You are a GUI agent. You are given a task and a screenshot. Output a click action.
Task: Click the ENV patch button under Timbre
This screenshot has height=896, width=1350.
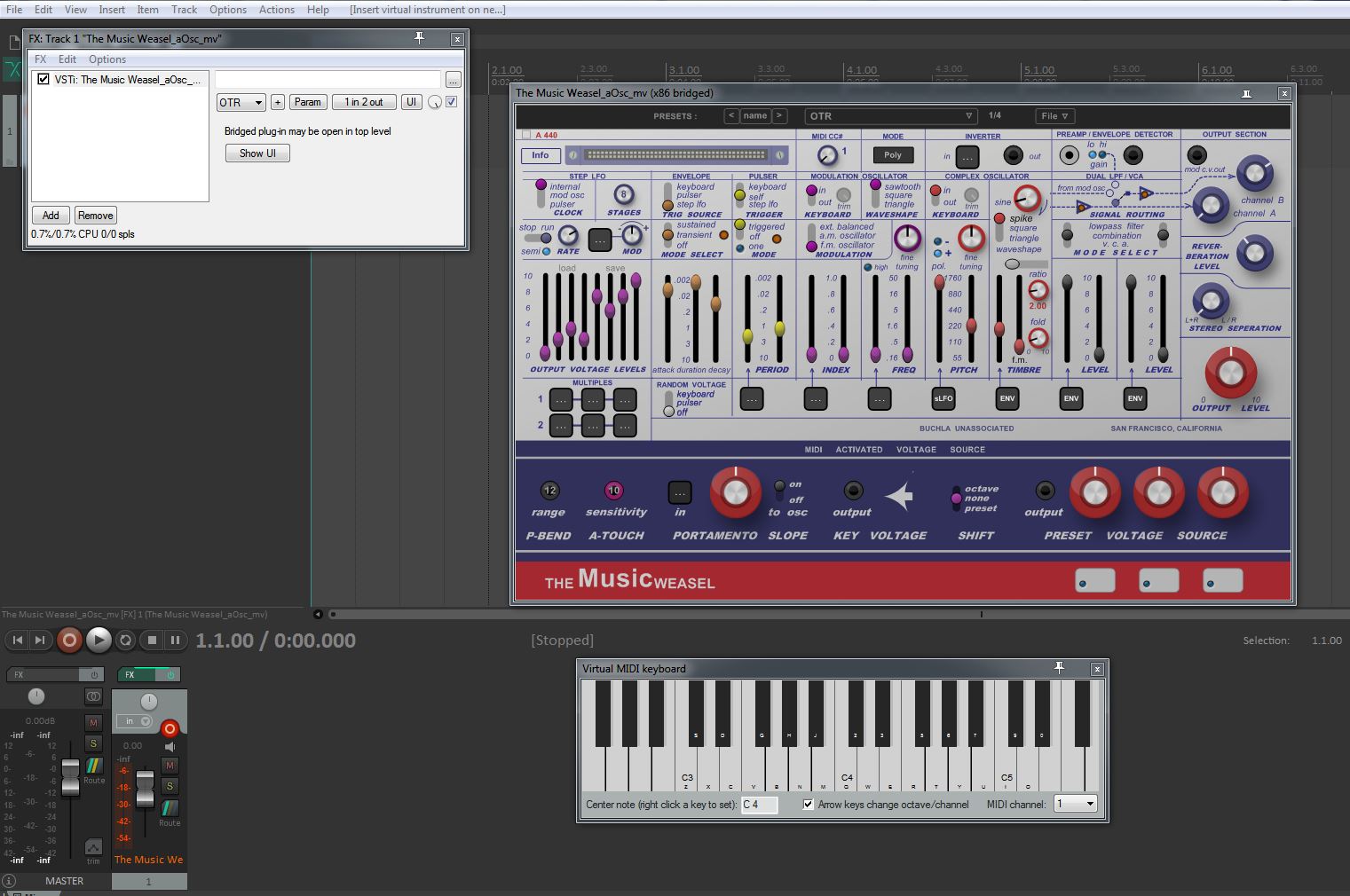[x=1007, y=399]
